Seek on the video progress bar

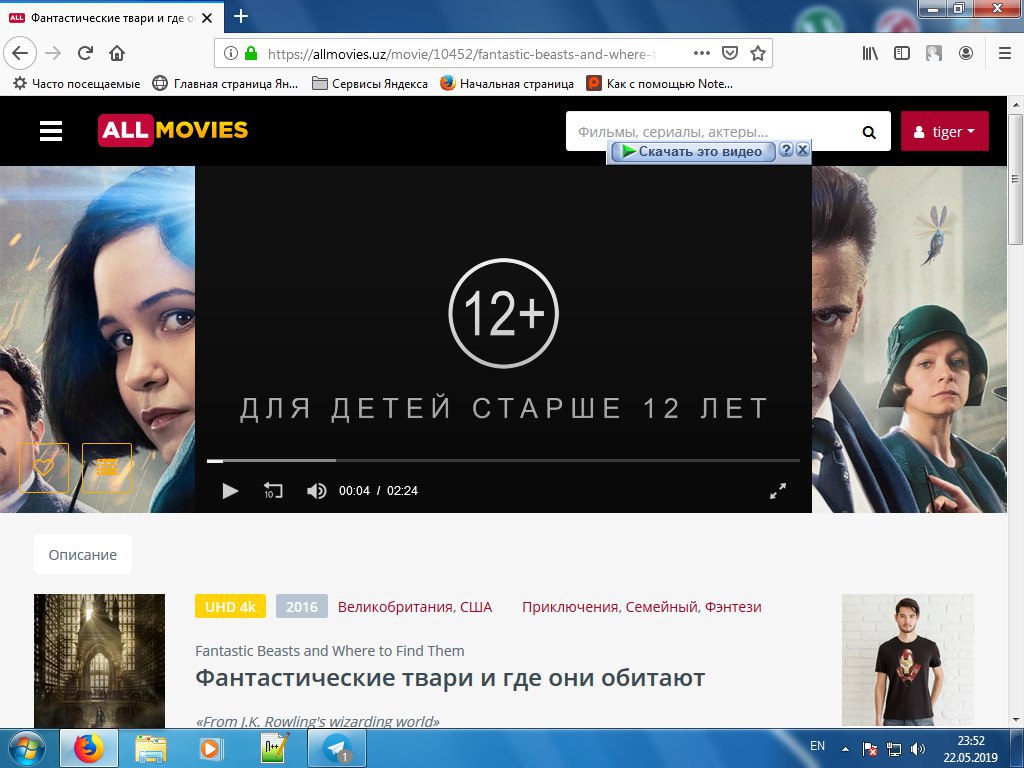point(504,460)
